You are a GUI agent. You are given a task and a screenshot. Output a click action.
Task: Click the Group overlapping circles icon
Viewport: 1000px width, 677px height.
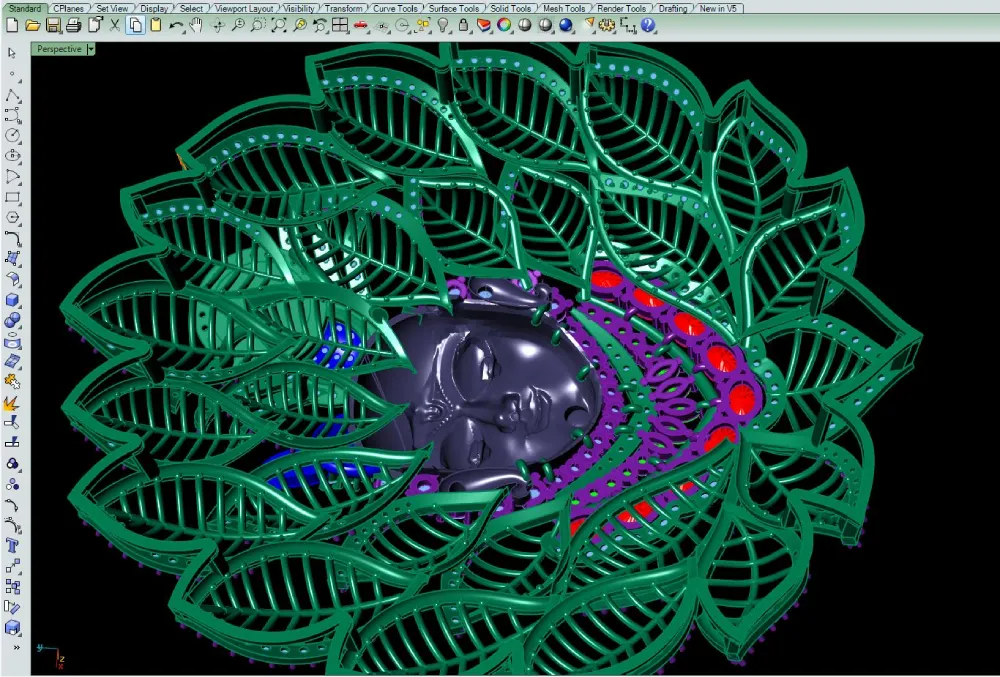click(12, 463)
